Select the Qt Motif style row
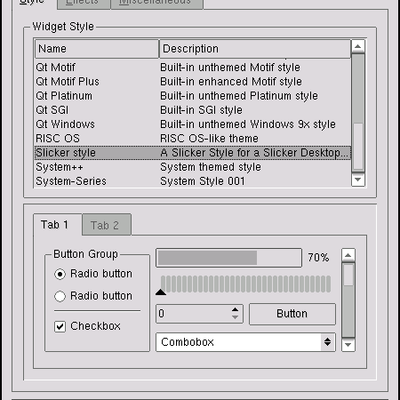 point(193,67)
